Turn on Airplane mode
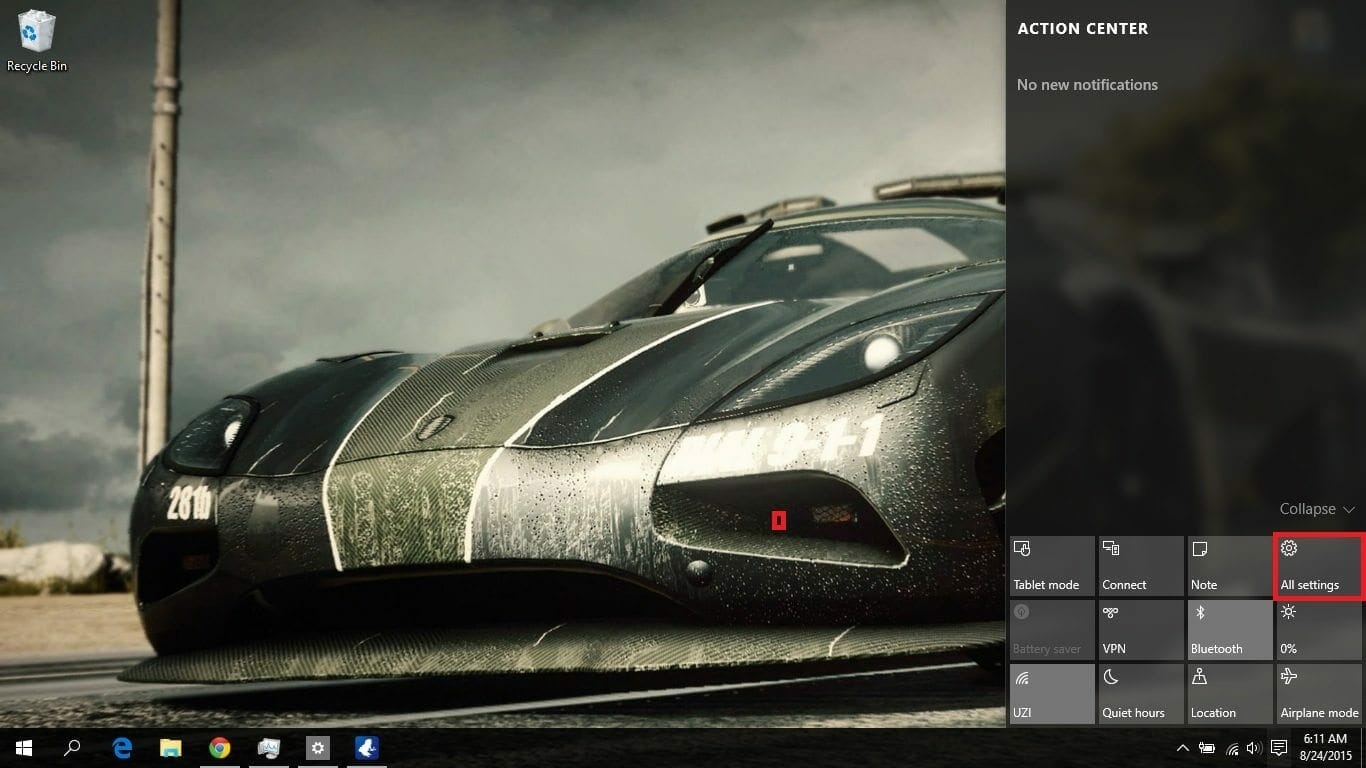The image size is (1366, 768). pos(1318,694)
